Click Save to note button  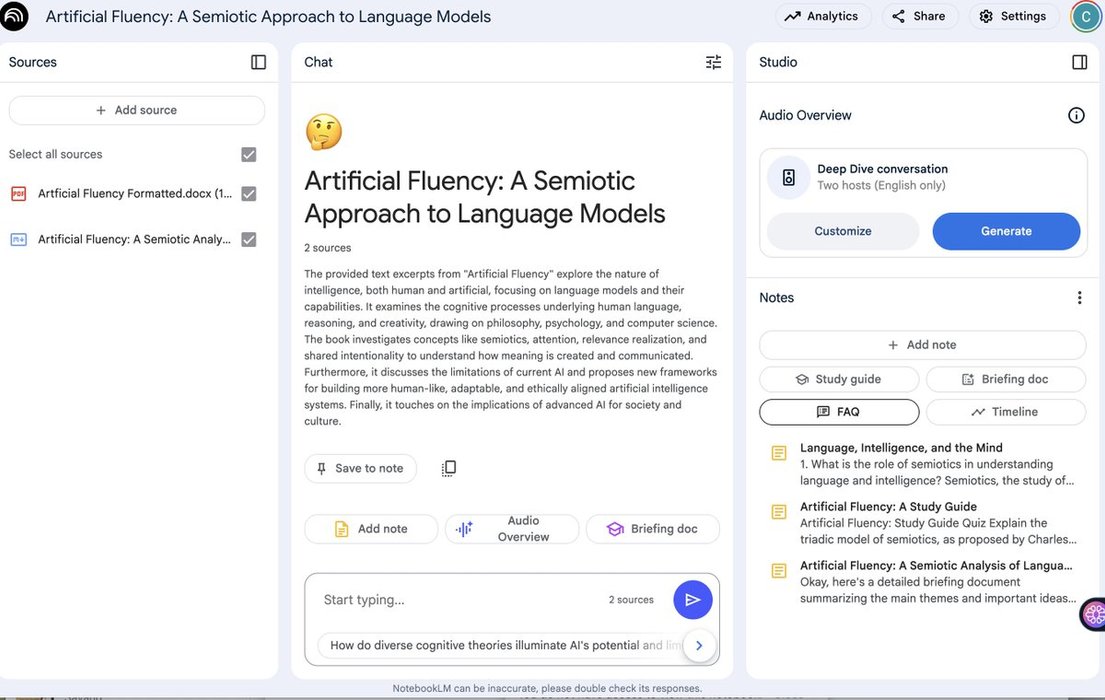click(360, 468)
